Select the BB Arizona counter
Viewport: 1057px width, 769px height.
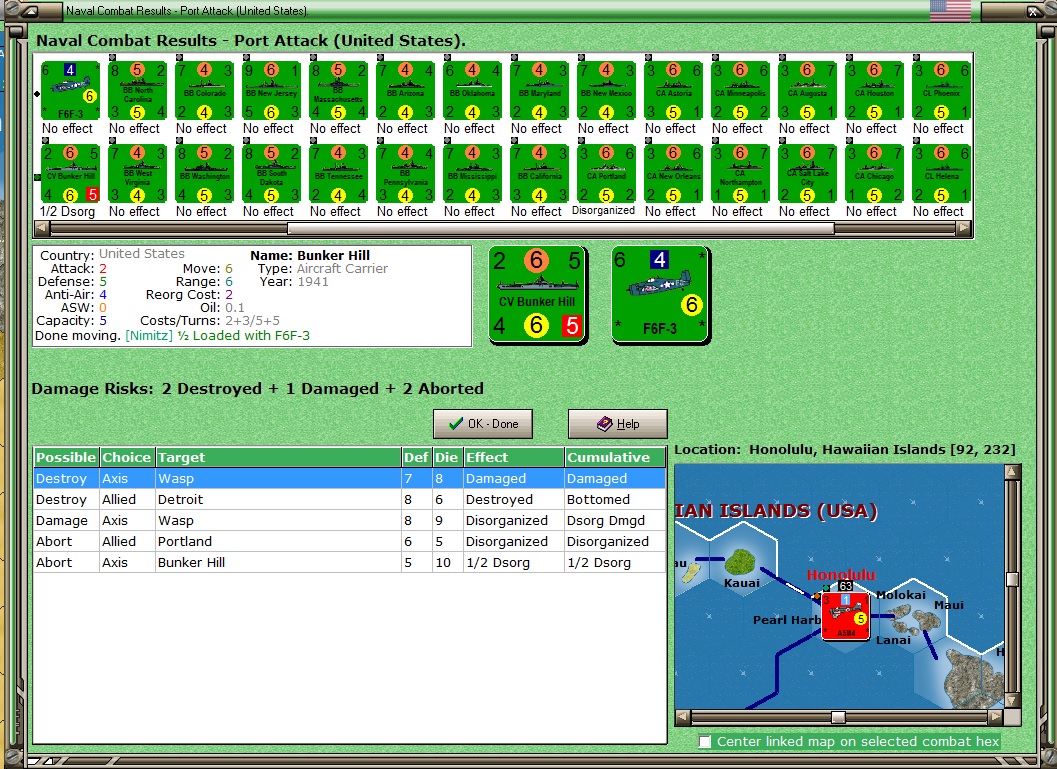pyautogui.click(x=405, y=92)
